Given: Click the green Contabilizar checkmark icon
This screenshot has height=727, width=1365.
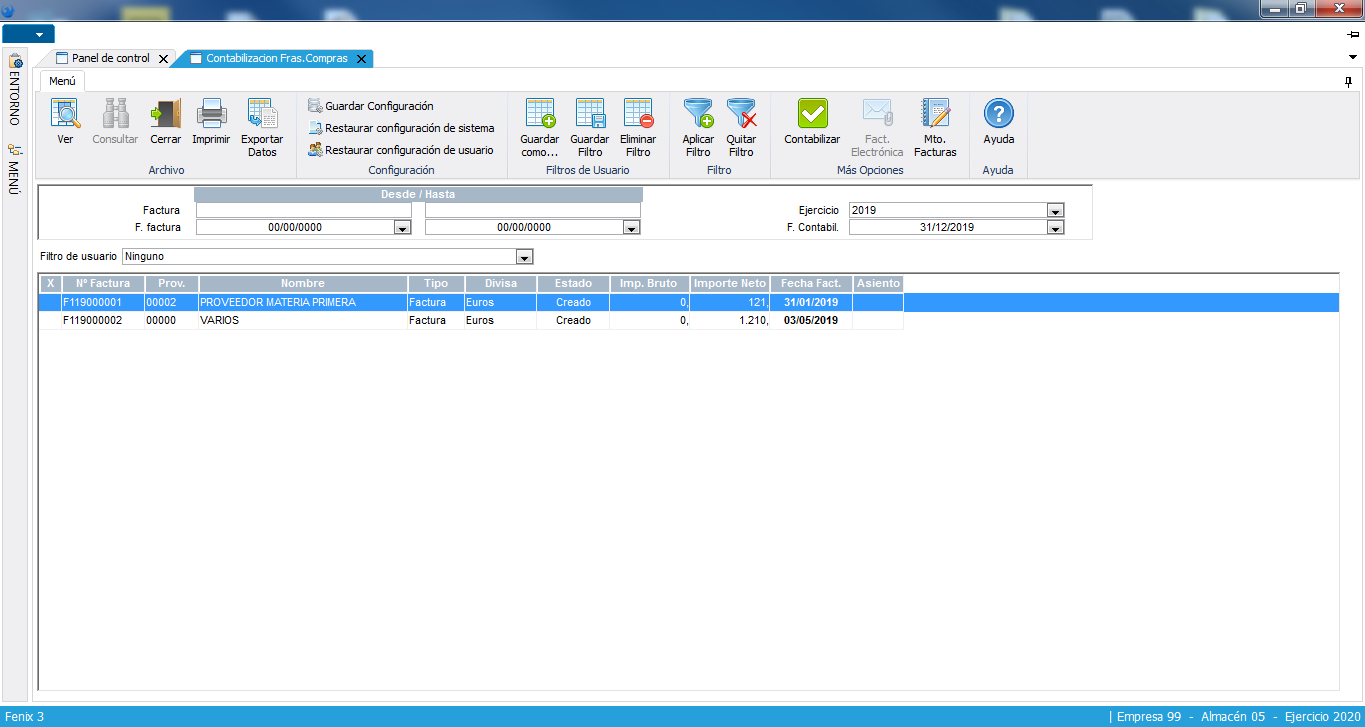Looking at the screenshot, I should click(x=812, y=114).
